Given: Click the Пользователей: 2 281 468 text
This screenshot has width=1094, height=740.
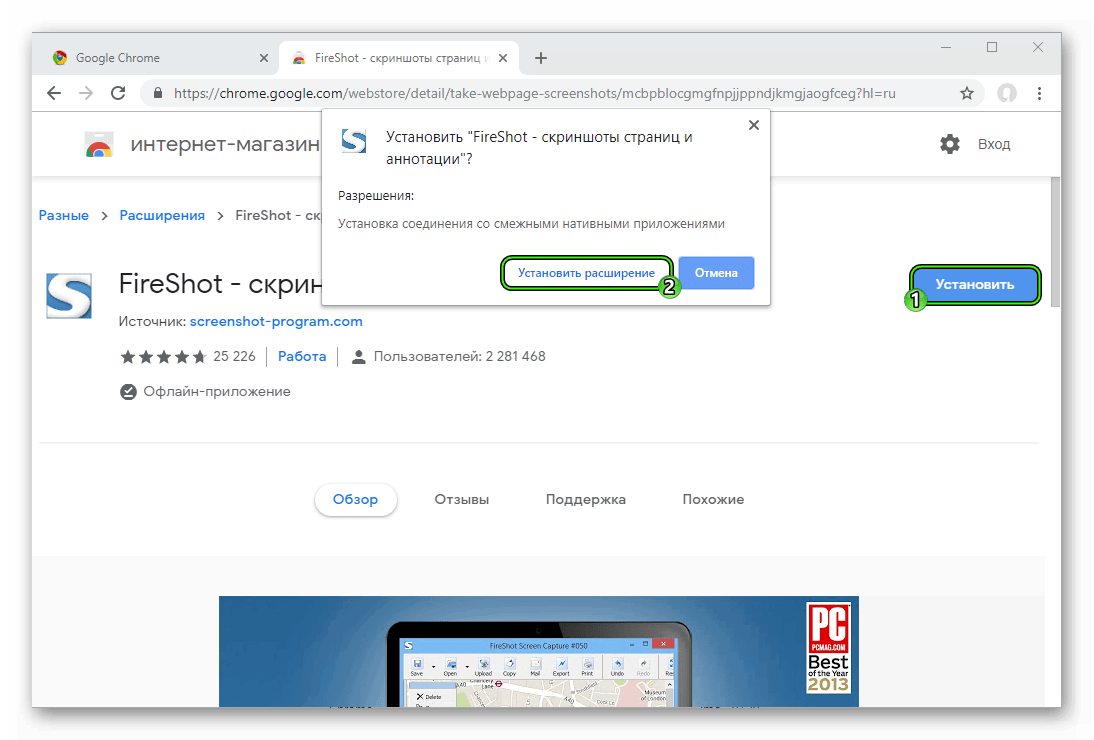Looking at the screenshot, I should (x=459, y=356).
